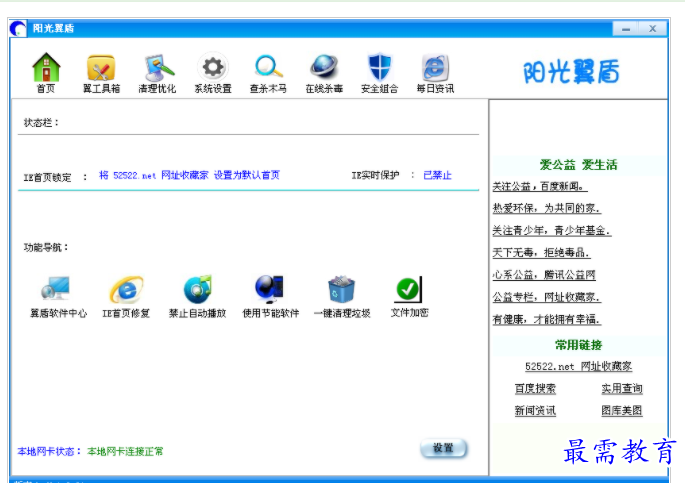Image resolution: width=685 pixels, height=483 pixels.
Task: Open 百度搜索 link
Action: point(535,388)
